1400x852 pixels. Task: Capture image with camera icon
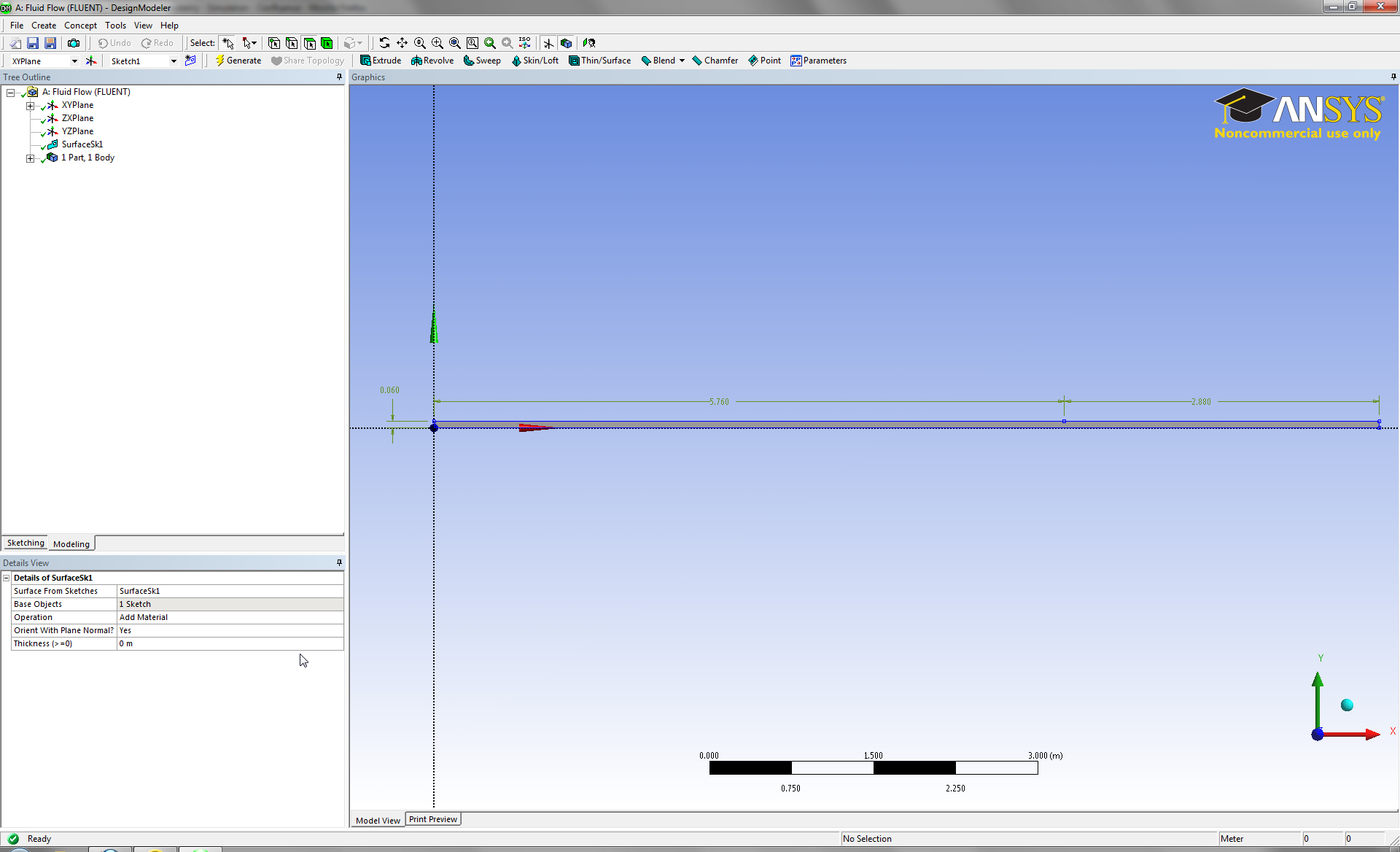tap(74, 43)
